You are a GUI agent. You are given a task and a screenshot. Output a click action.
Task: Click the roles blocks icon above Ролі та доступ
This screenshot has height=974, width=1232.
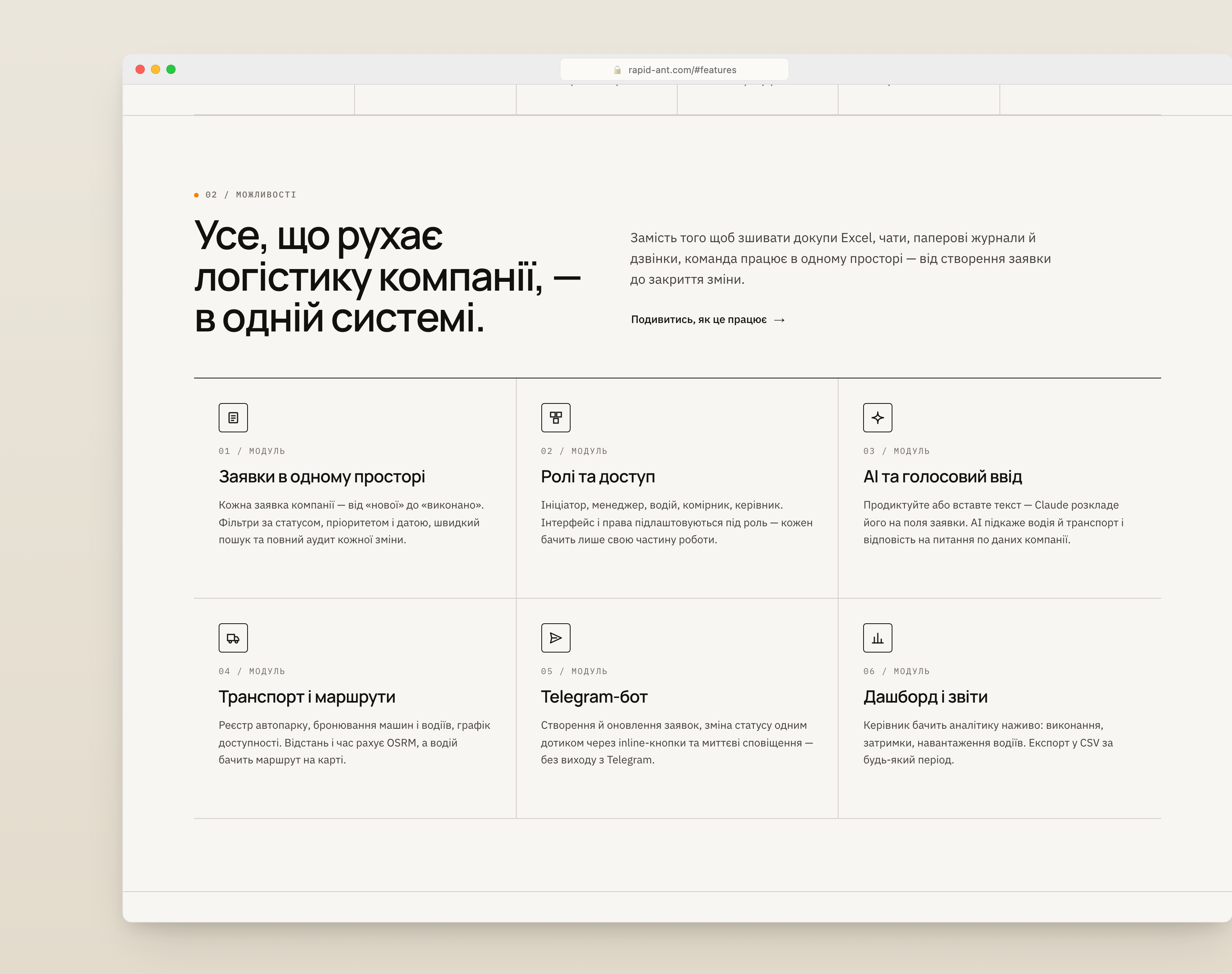tap(556, 417)
